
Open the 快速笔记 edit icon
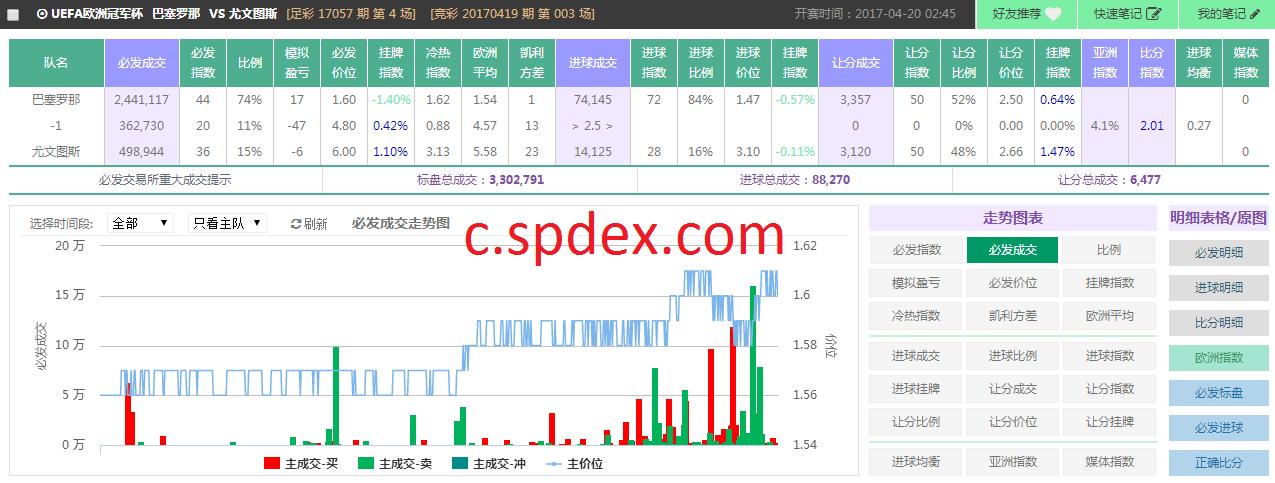[x=1153, y=14]
